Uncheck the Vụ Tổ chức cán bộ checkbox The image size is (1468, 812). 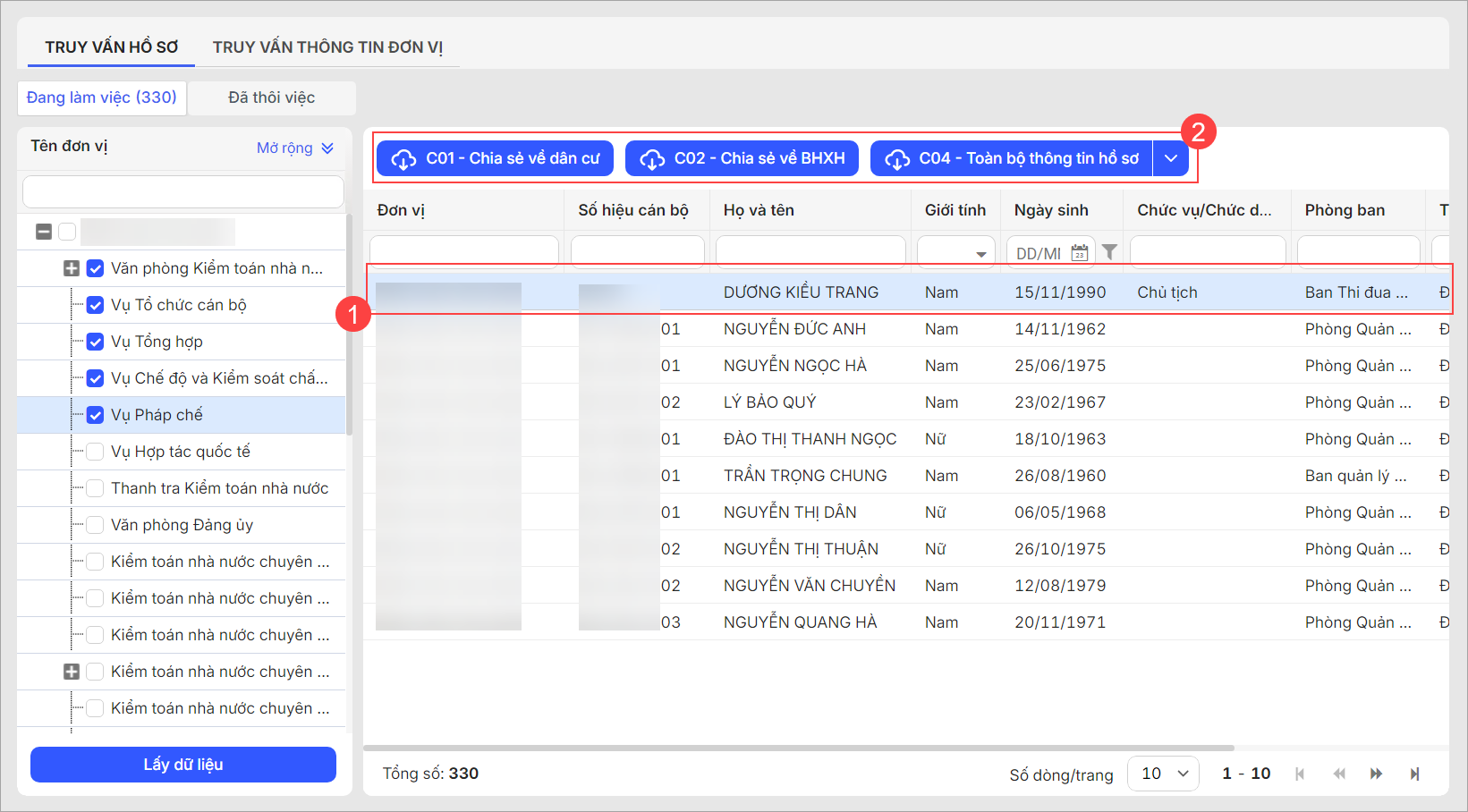(95, 305)
